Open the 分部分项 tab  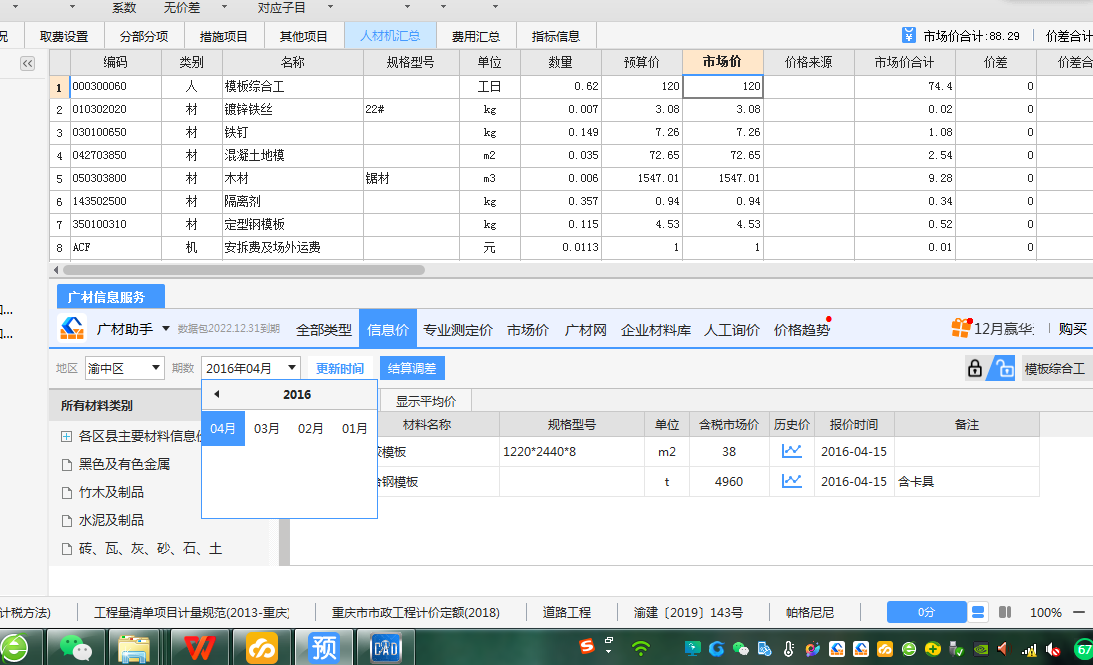click(144, 36)
